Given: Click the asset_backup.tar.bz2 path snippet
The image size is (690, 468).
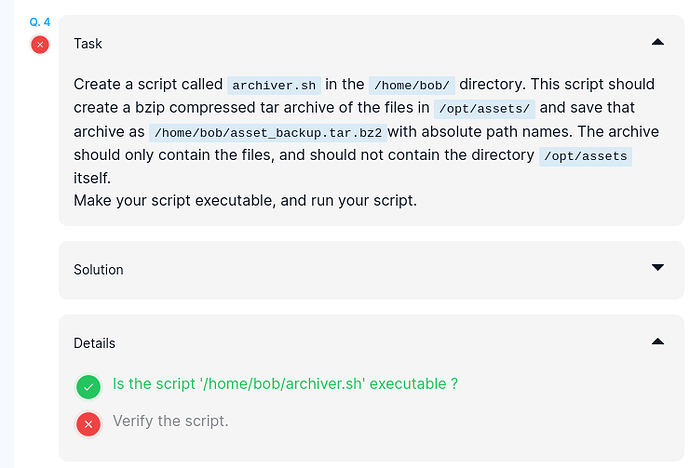Looking at the screenshot, I should 266,133.
